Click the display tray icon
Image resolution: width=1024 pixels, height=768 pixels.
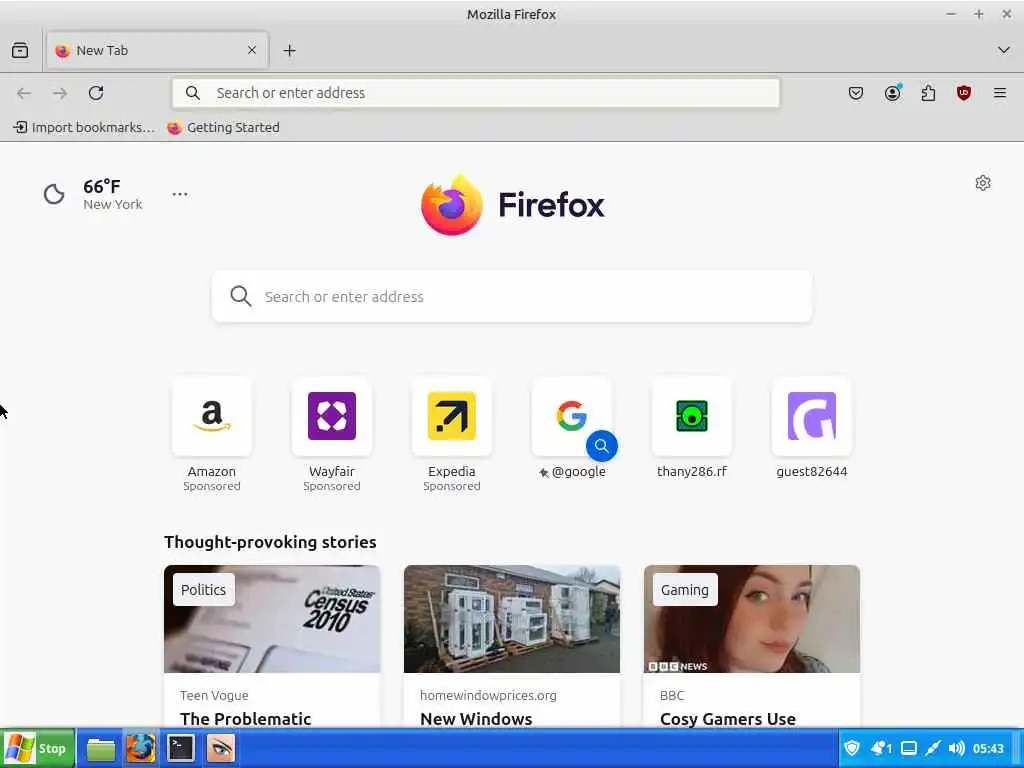click(x=909, y=748)
